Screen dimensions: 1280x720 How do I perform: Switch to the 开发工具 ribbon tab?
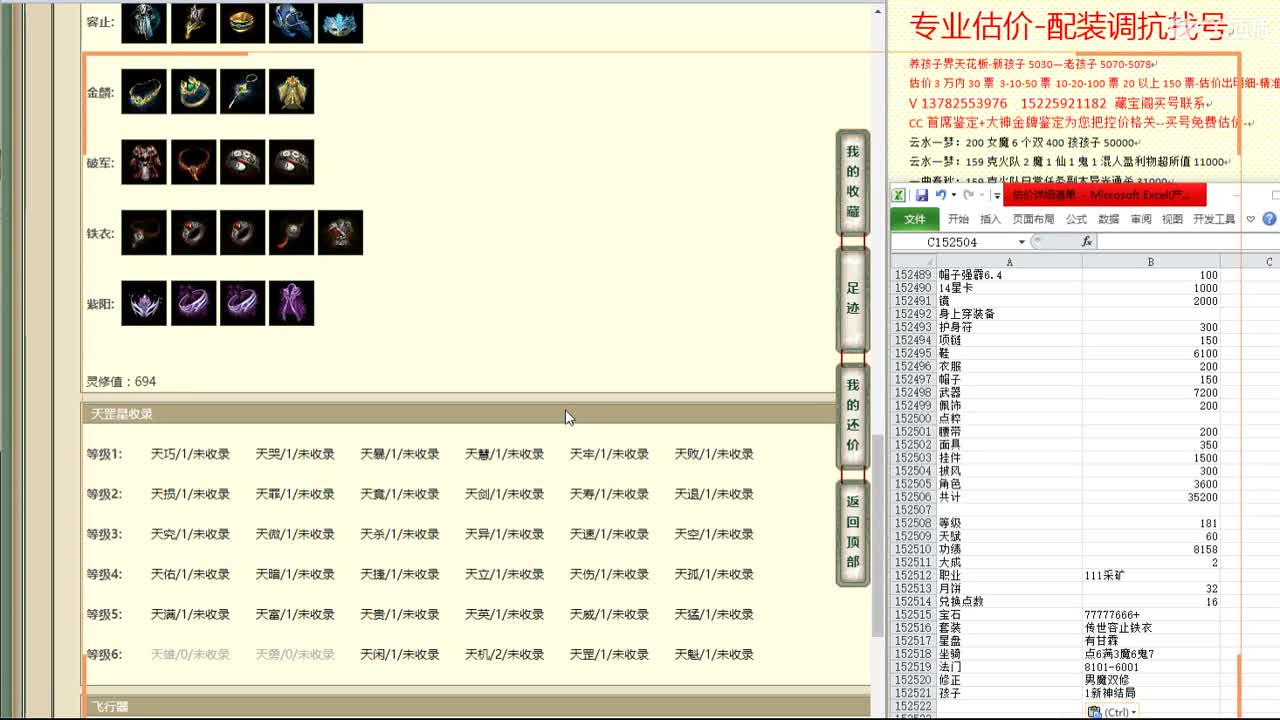coord(1213,219)
